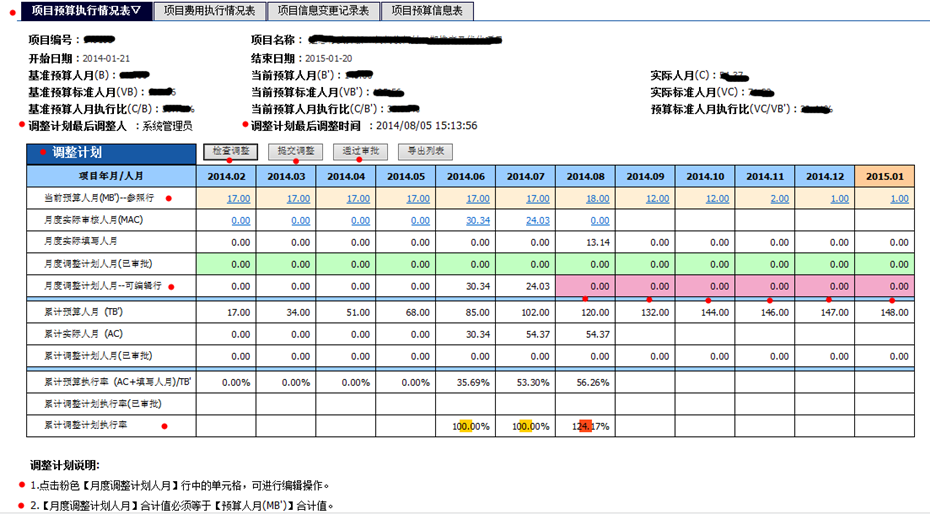Open the 30.34 MAC link for 2014.06
Screen dimensions: 930x514
(x=477, y=220)
